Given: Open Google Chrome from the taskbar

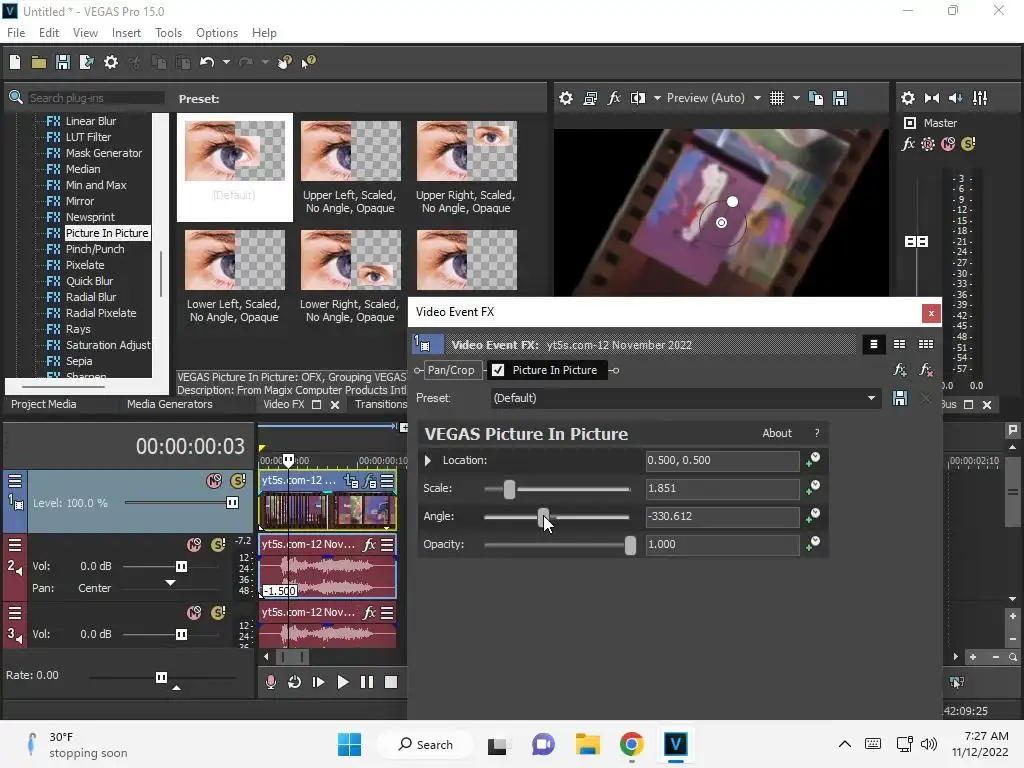Looking at the screenshot, I should [x=632, y=744].
